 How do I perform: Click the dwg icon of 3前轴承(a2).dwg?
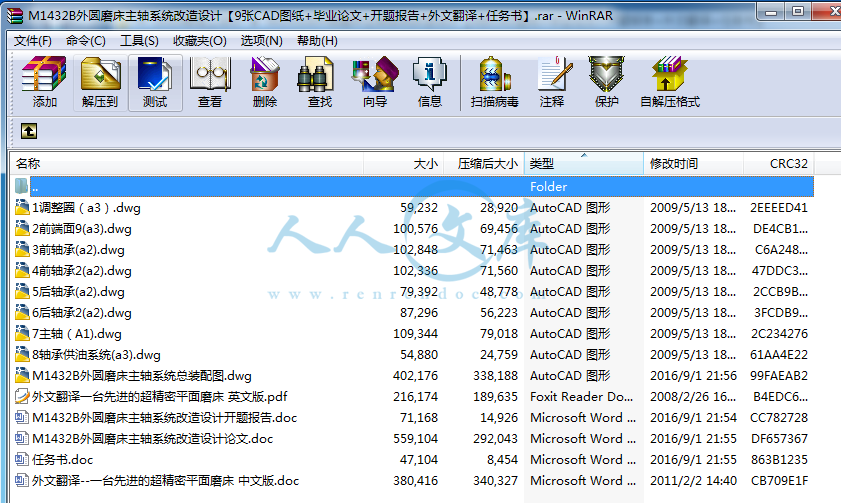coord(22,249)
